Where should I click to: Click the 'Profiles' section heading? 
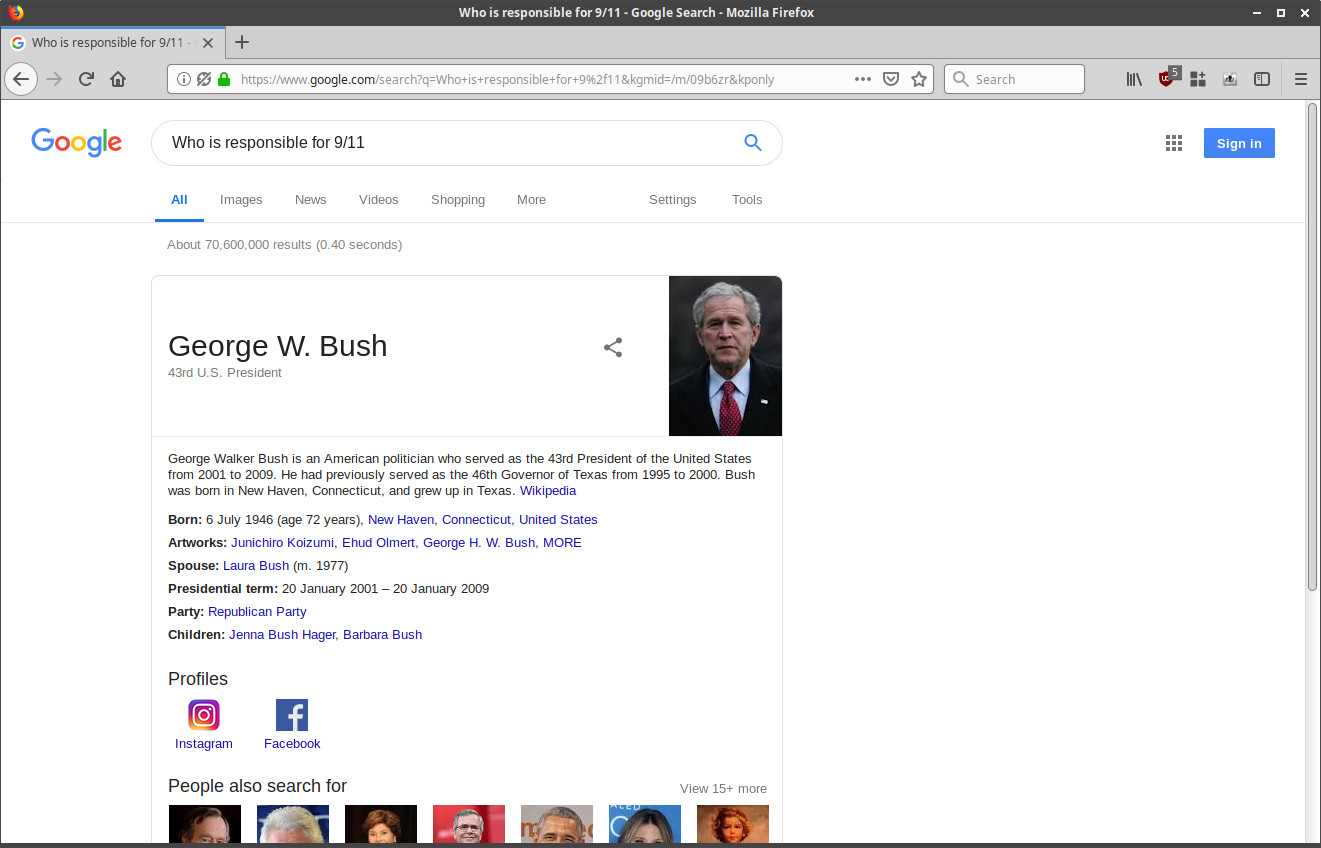point(198,679)
